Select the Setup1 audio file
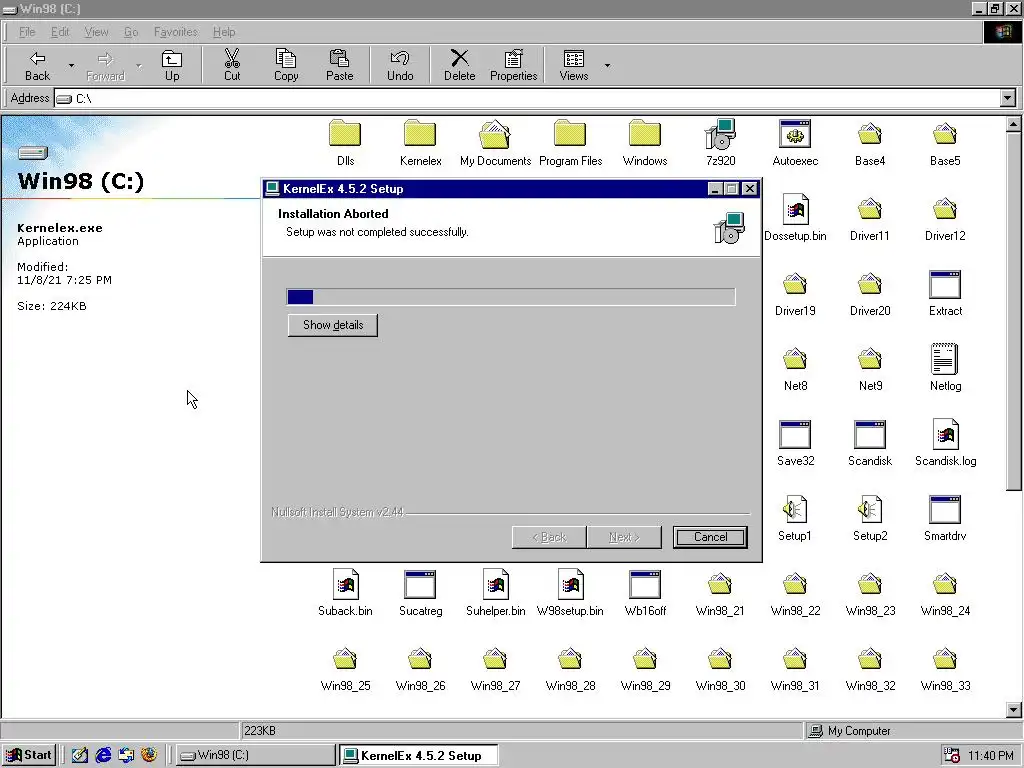The width and height of the screenshot is (1024, 768). [795, 519]
